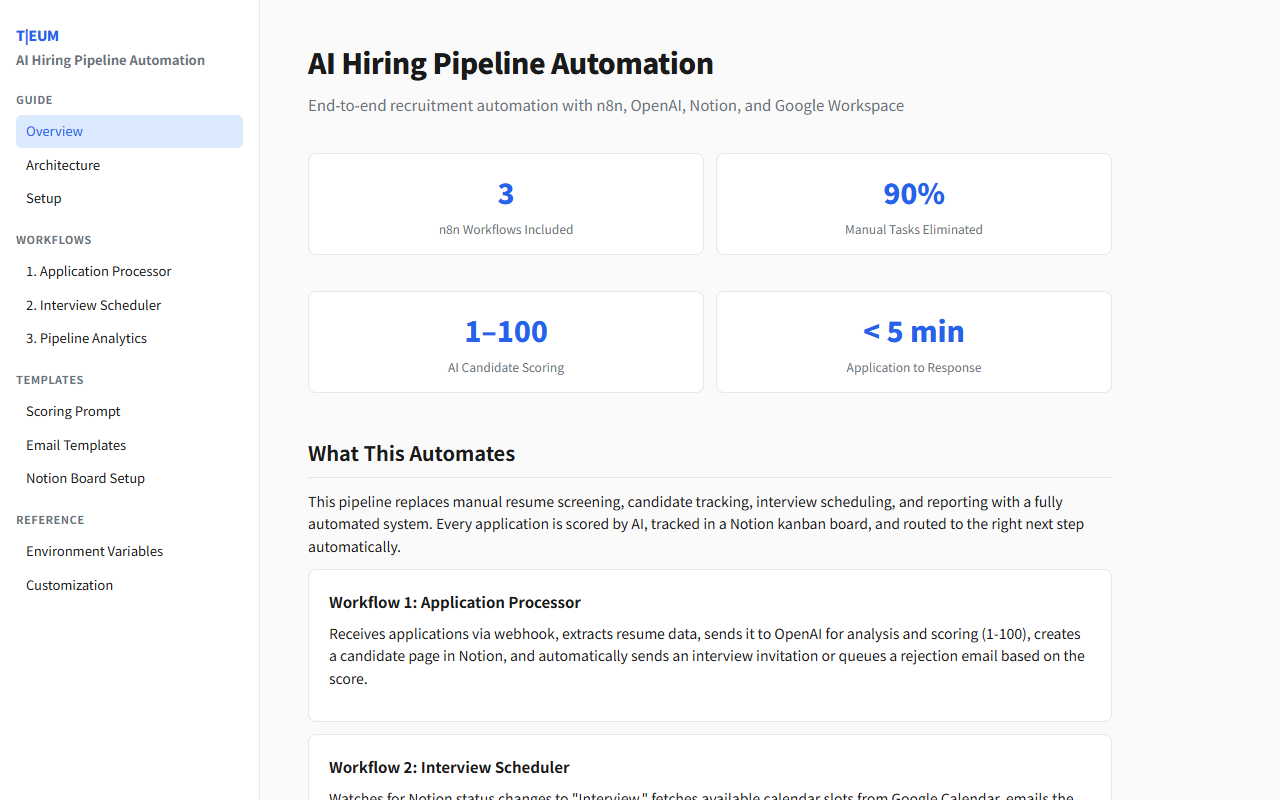Select the Interview Scheduler workflow entry
The image size is (1280, 800).
click(x=93, y=305)
